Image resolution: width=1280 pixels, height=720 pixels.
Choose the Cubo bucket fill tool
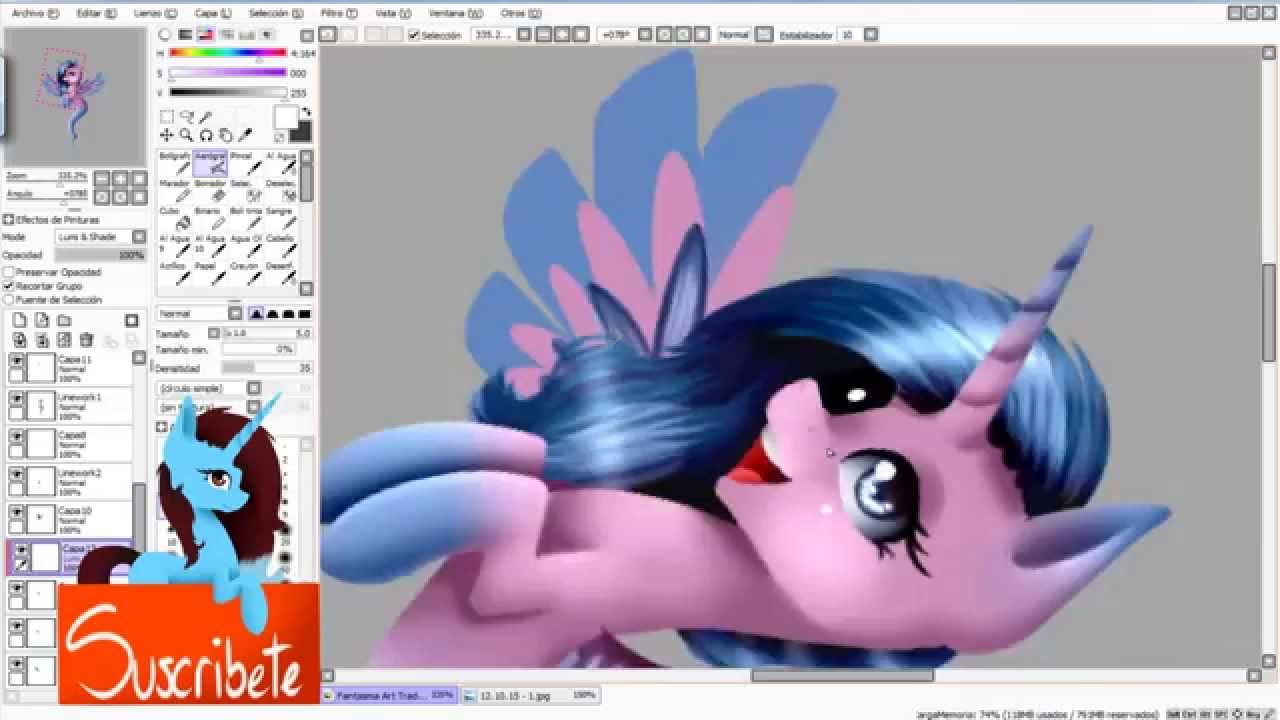coord(182,218)
